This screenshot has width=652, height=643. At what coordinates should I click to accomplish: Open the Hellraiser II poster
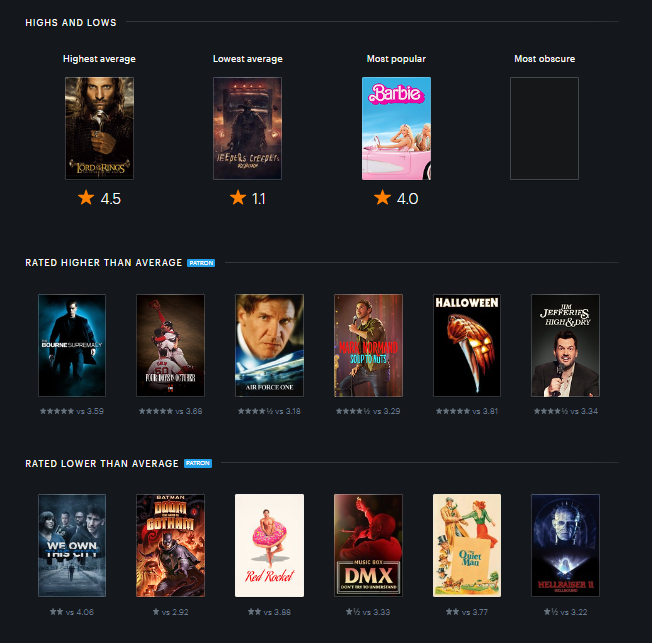click(x=566, y=546)
